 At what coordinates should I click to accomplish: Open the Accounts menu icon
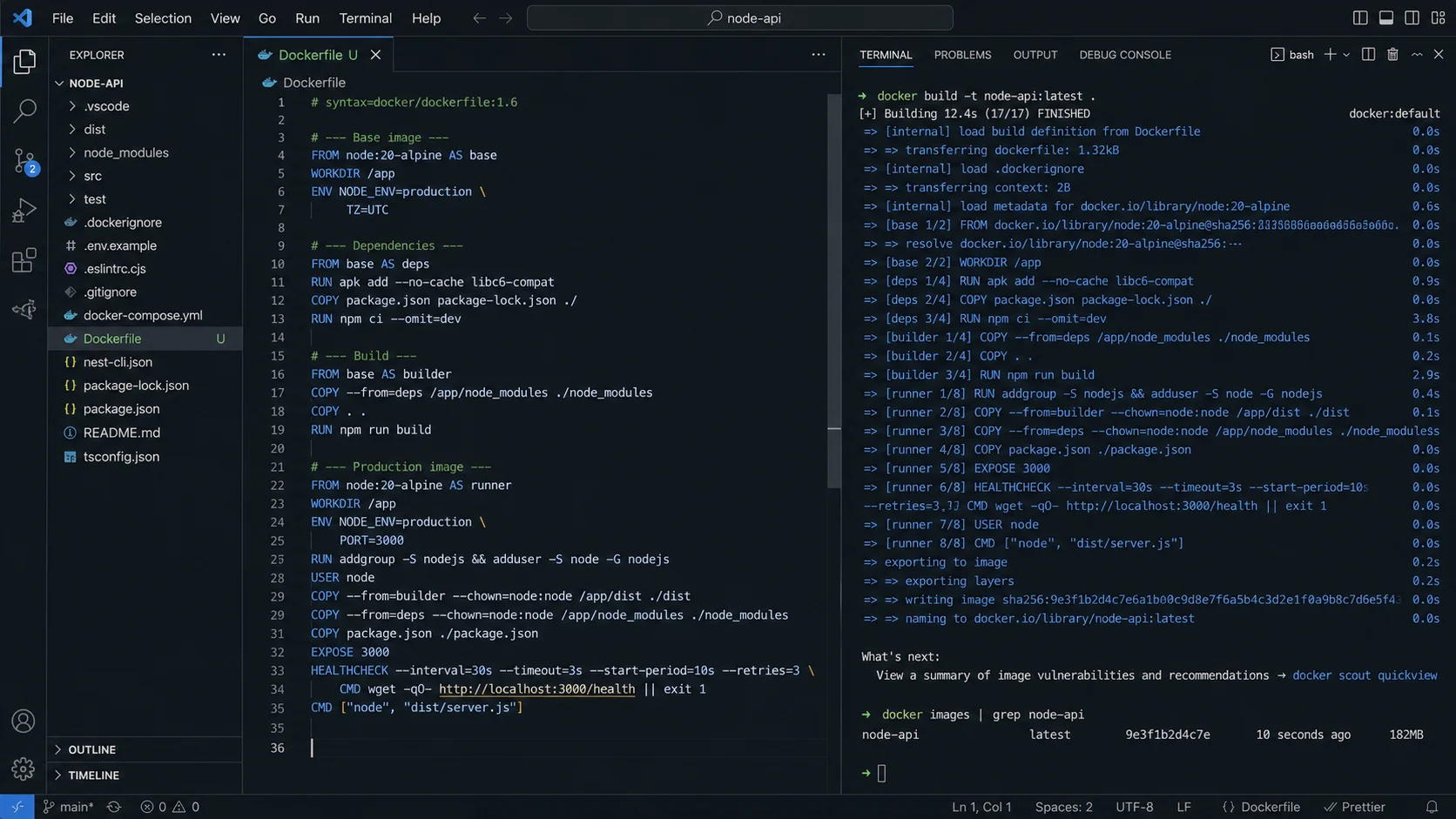coord(24,721)
